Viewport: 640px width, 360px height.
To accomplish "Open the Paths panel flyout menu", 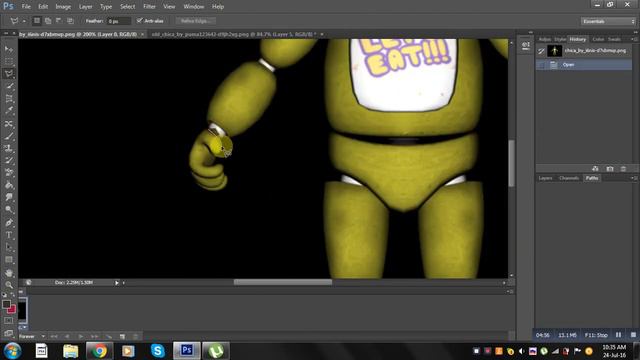I will pyautogui.click(x=634, y=178).
